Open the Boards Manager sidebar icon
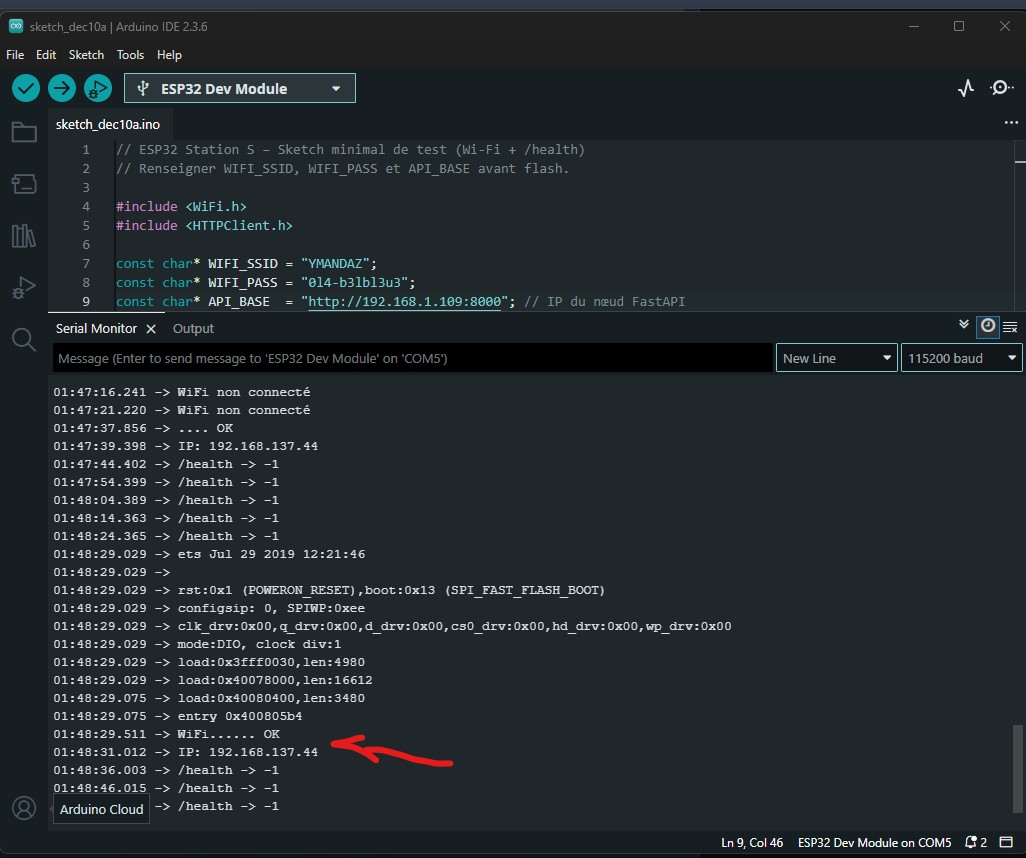The height and width of the screenshot is (858, 1026). [x=23, y=184]
